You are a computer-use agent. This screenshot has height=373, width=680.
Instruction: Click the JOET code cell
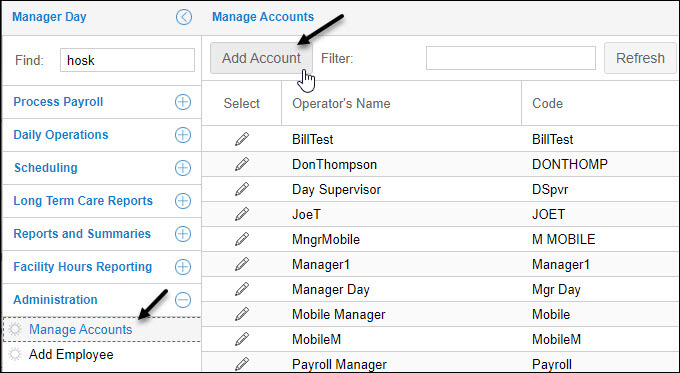coord(548,214)
